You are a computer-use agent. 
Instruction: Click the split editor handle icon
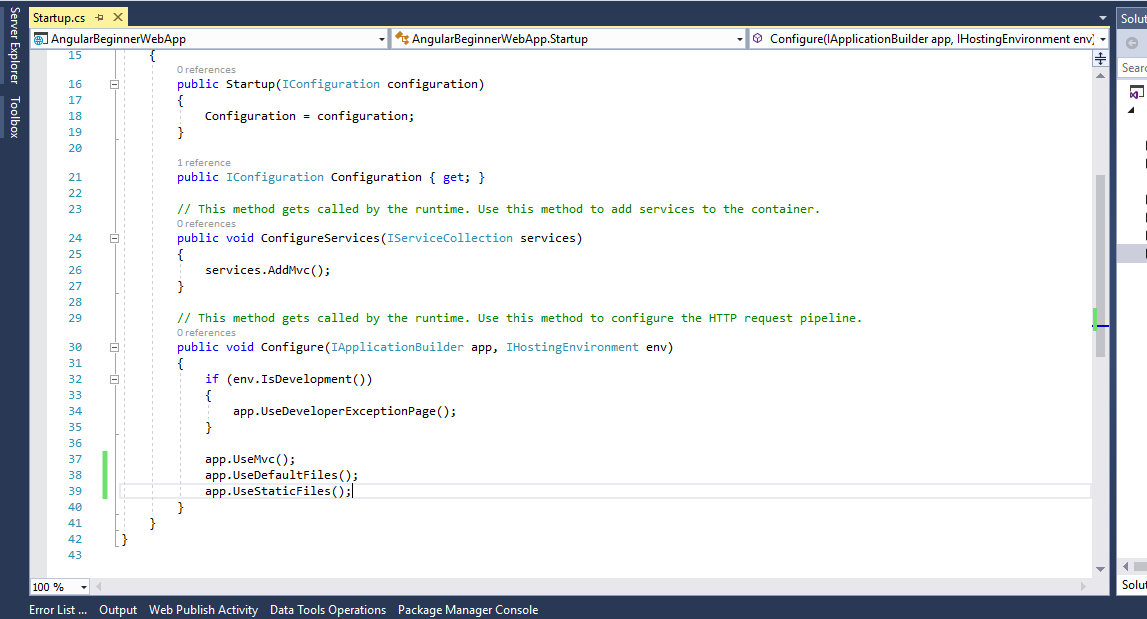pyautogui.click(x=1100, y=58)
